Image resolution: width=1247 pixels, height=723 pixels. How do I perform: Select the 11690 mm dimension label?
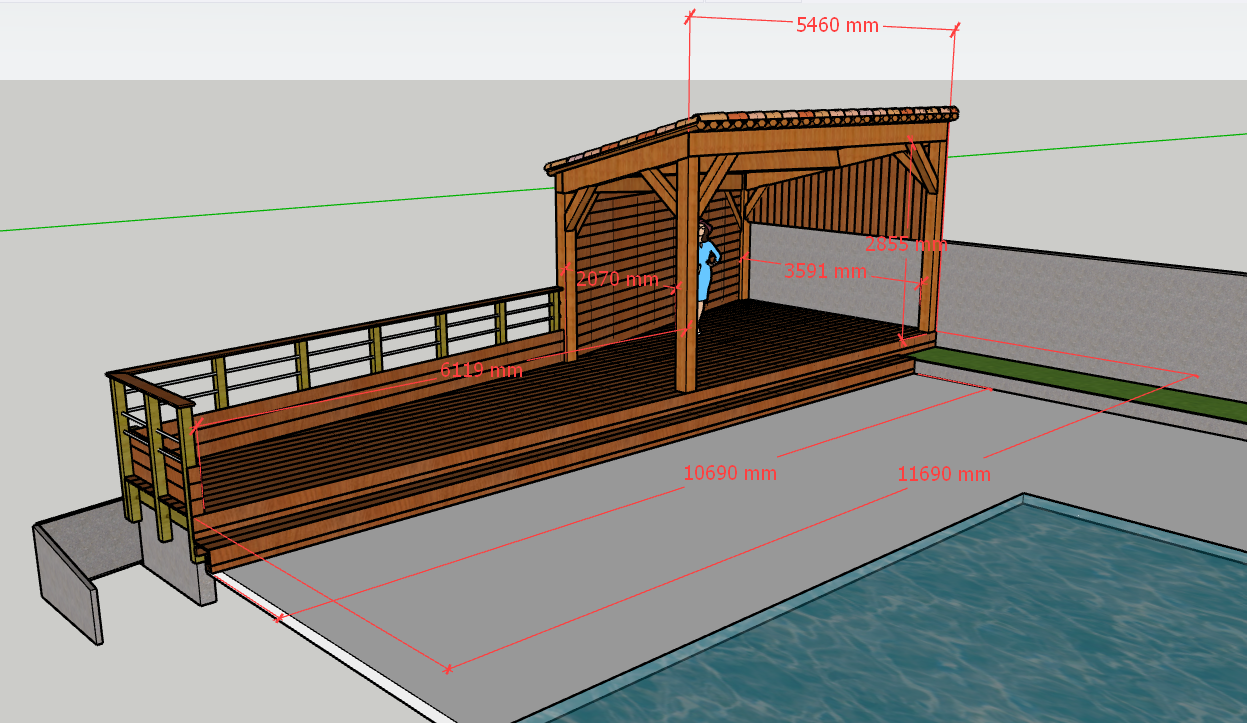point(944,474)
